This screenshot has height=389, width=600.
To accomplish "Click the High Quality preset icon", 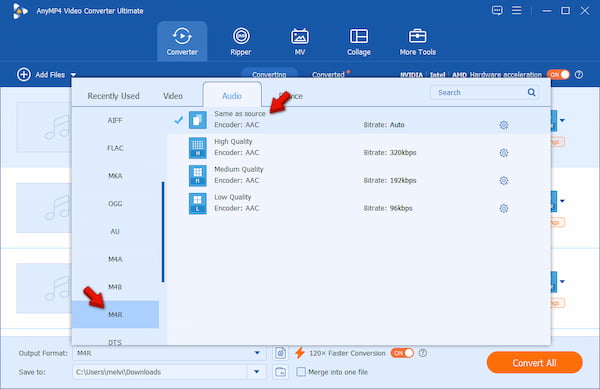I will [x=197, y=148].
